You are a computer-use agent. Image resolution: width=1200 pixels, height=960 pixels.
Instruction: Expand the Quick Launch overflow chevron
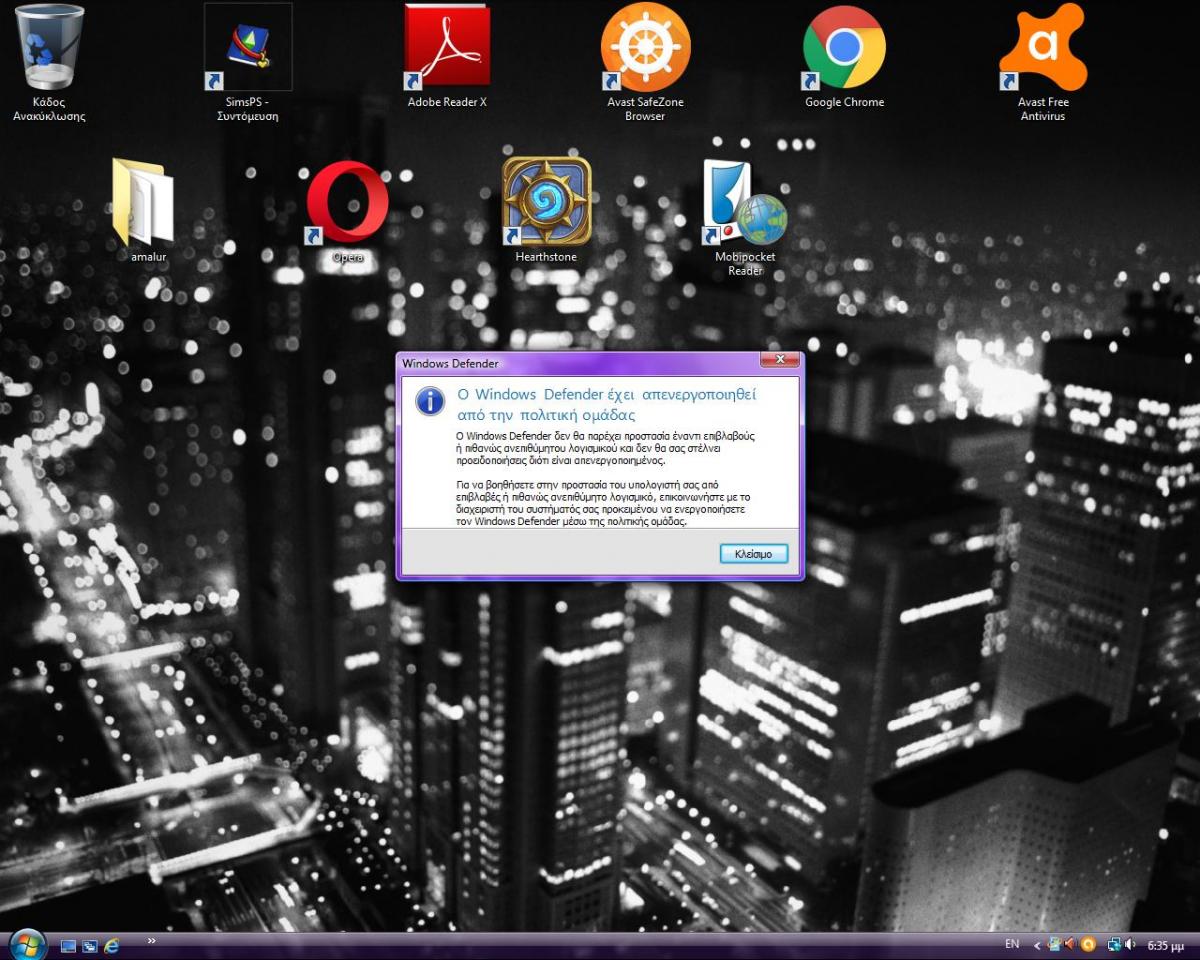click(151, 941)
